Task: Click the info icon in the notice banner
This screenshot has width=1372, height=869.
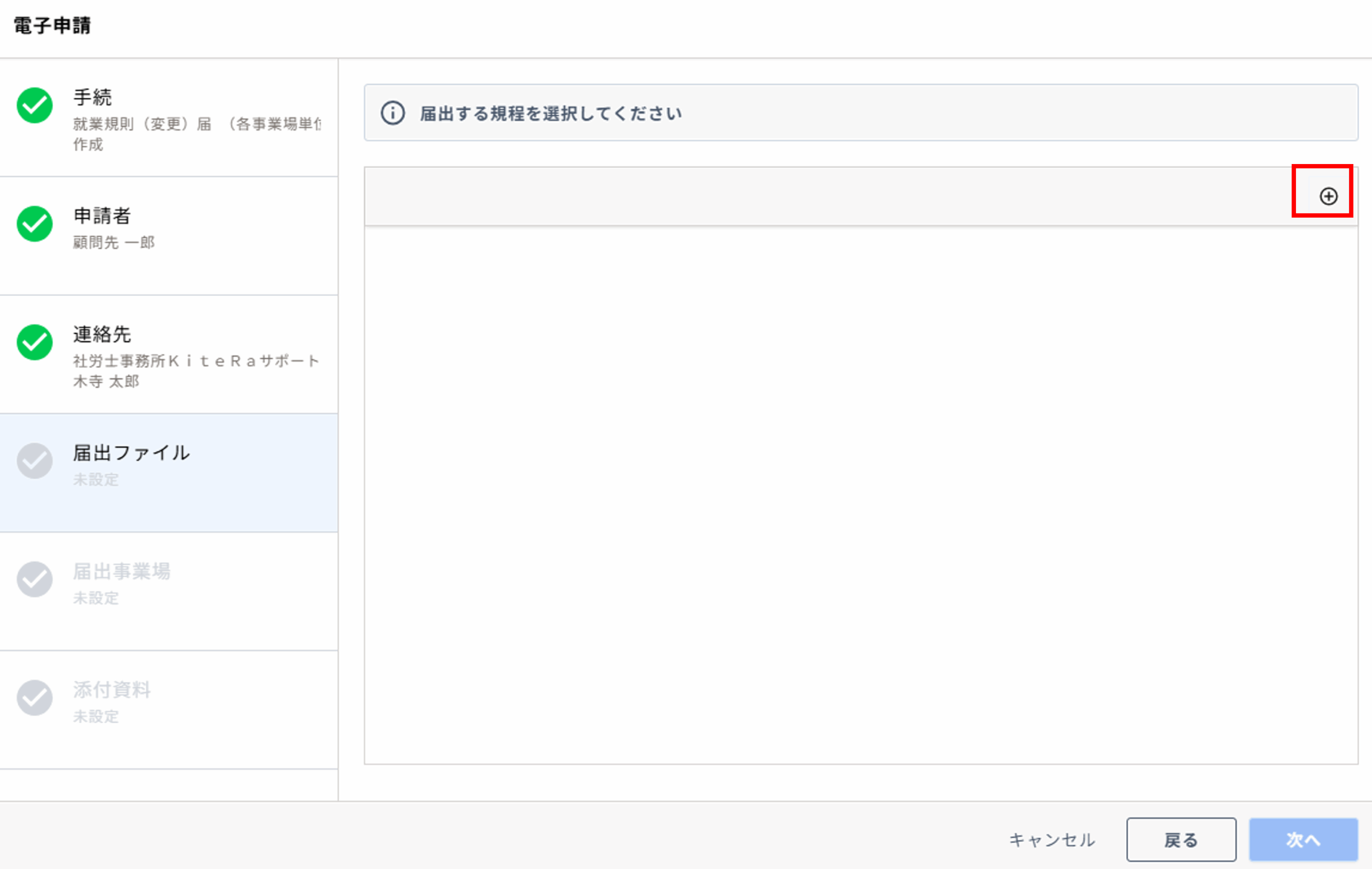Action: point(392,113)
